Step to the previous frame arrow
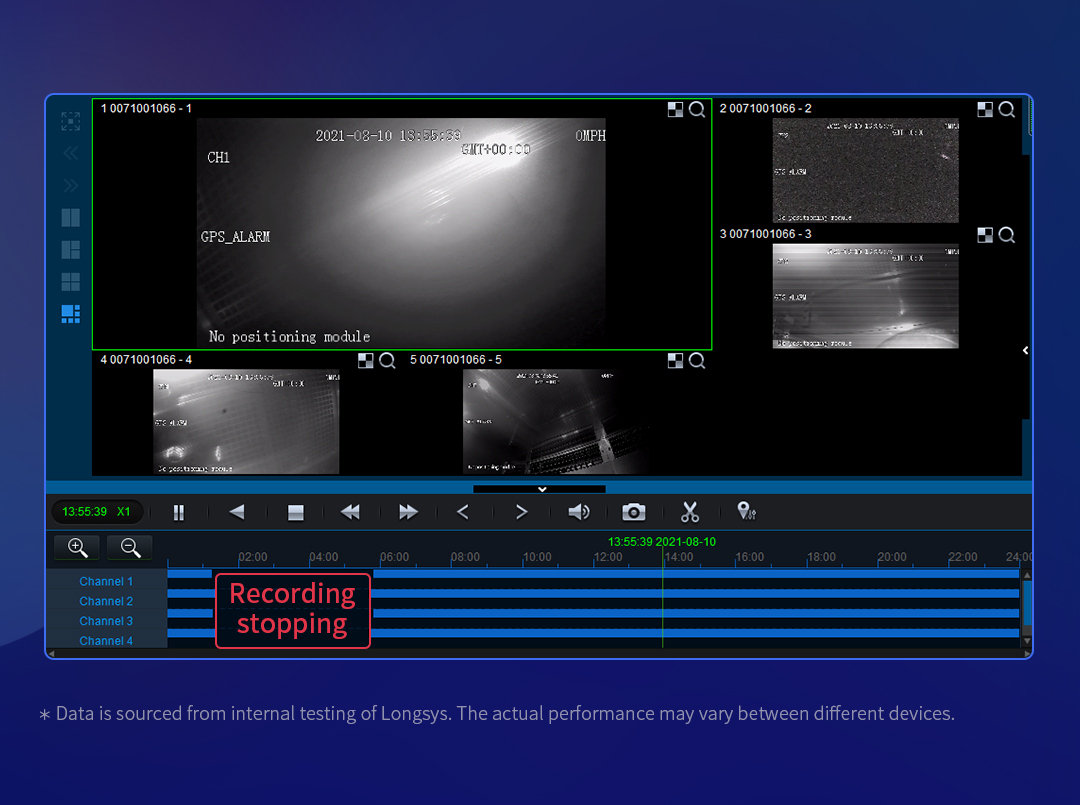This screenshot has width=1080, height=805. coord(463,512)
